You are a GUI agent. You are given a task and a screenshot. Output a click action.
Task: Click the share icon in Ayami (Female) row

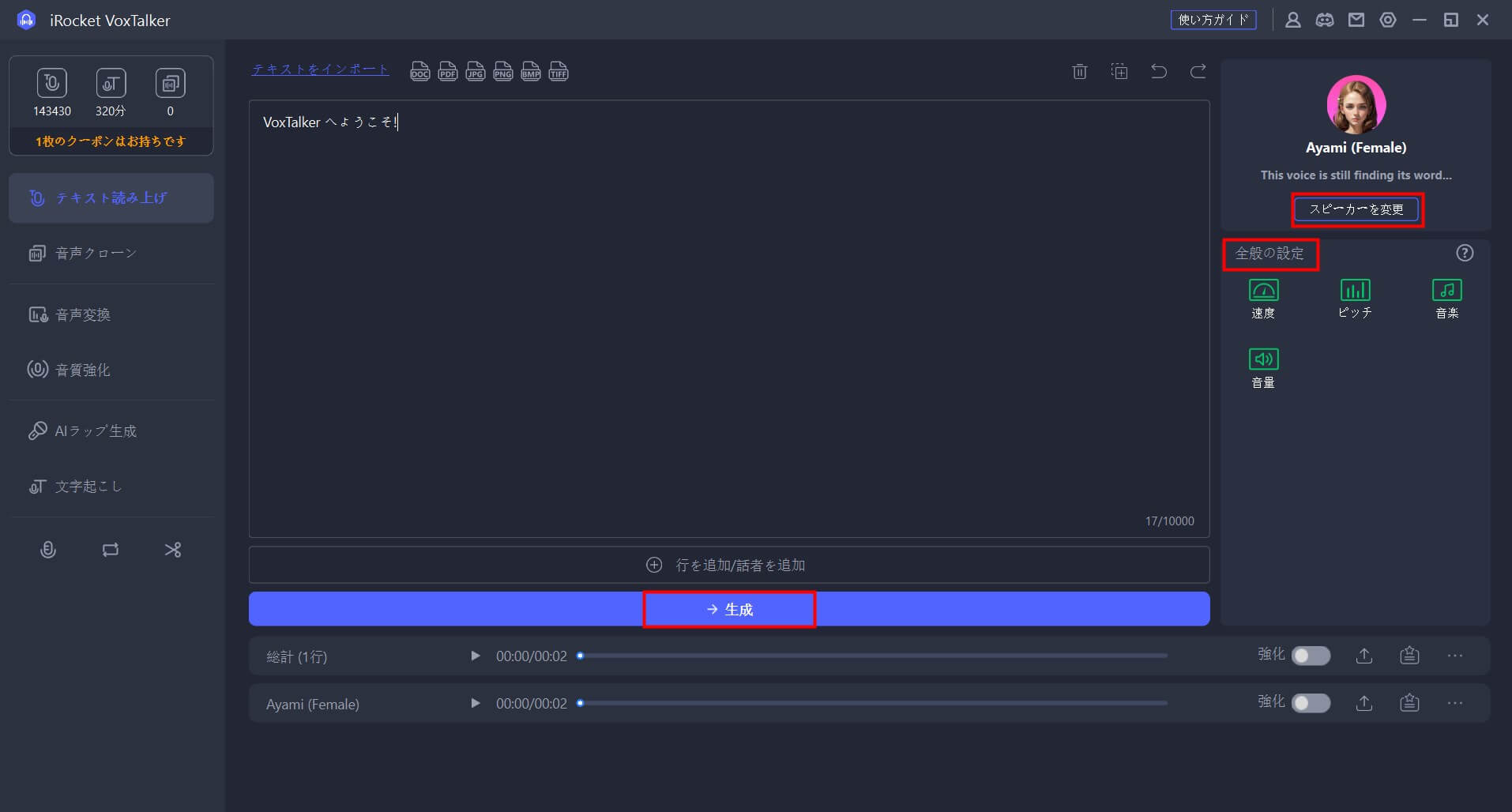[x=1409, y=703]
